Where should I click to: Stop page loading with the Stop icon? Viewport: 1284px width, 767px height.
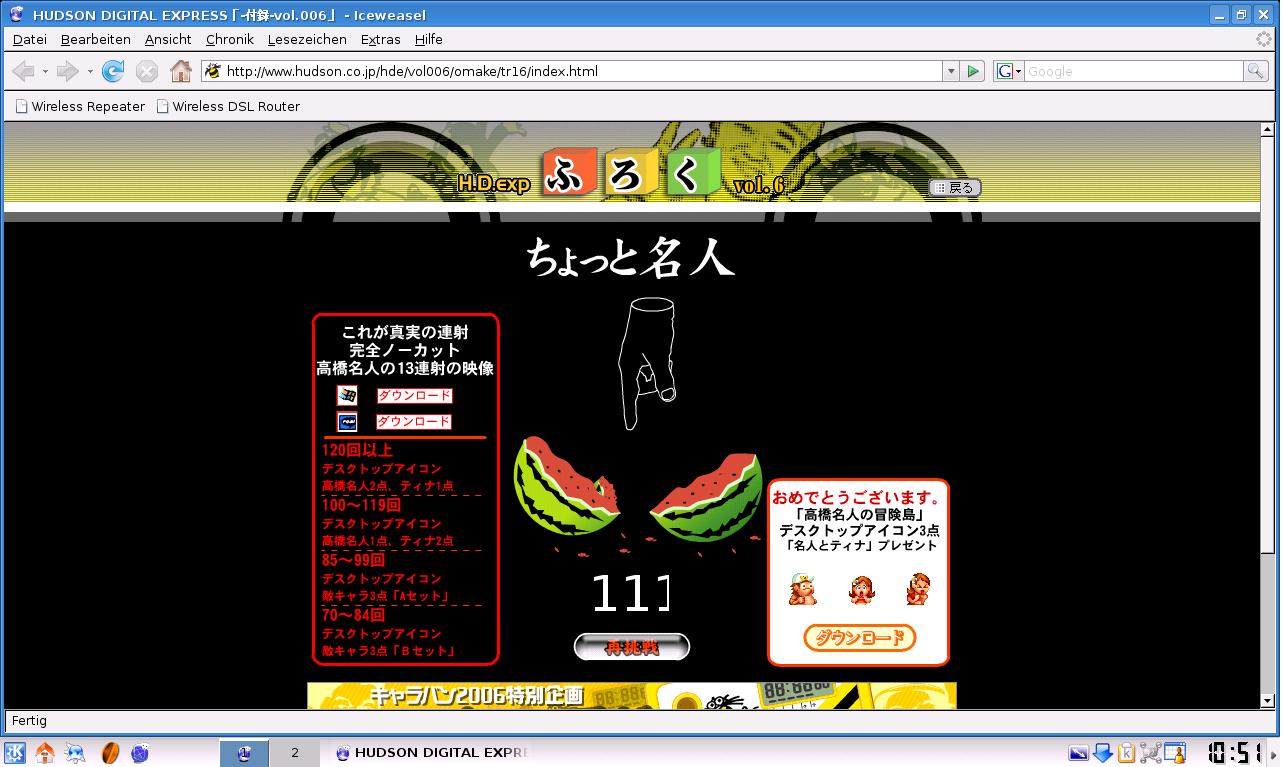tap(147, 71)
